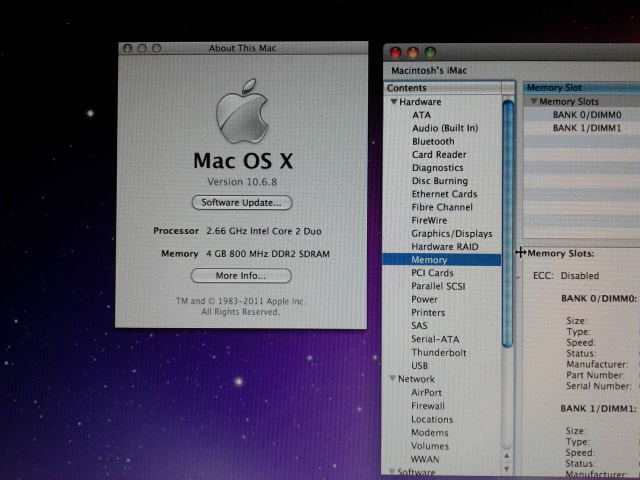Viewport: 640px width, 480px height.
Task: Select Serial-ATA in the sidebar
Action: coord(435,339)
